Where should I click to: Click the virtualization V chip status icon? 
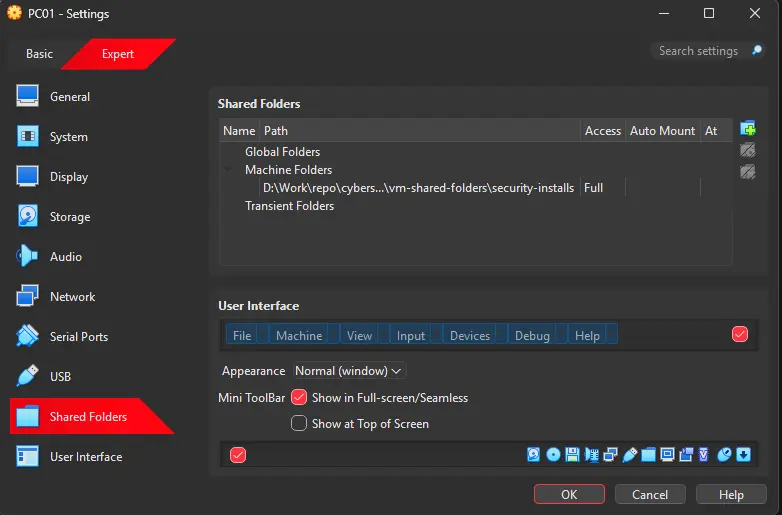click(x=704, y=455)
